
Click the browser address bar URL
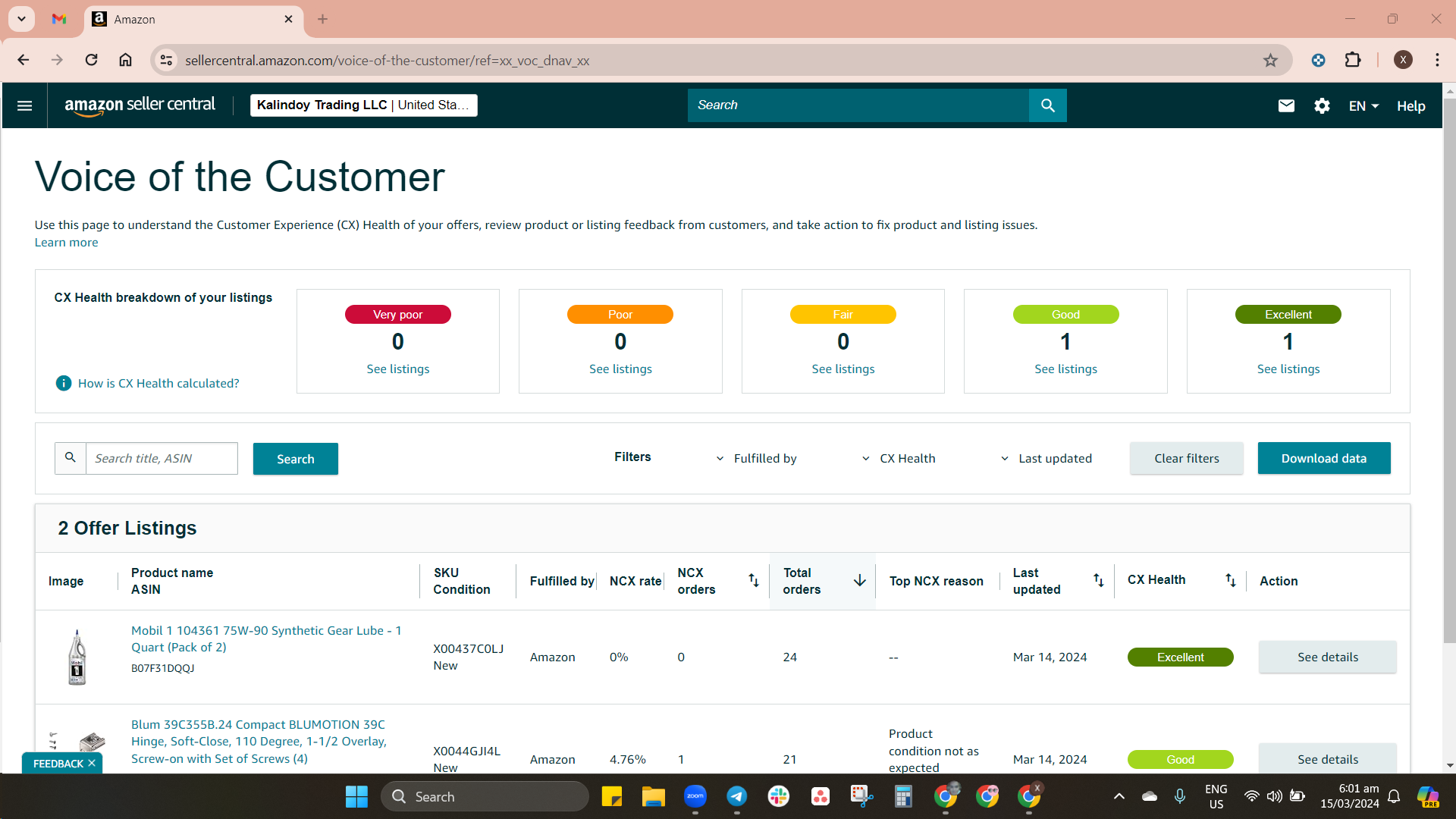point(387,60)
